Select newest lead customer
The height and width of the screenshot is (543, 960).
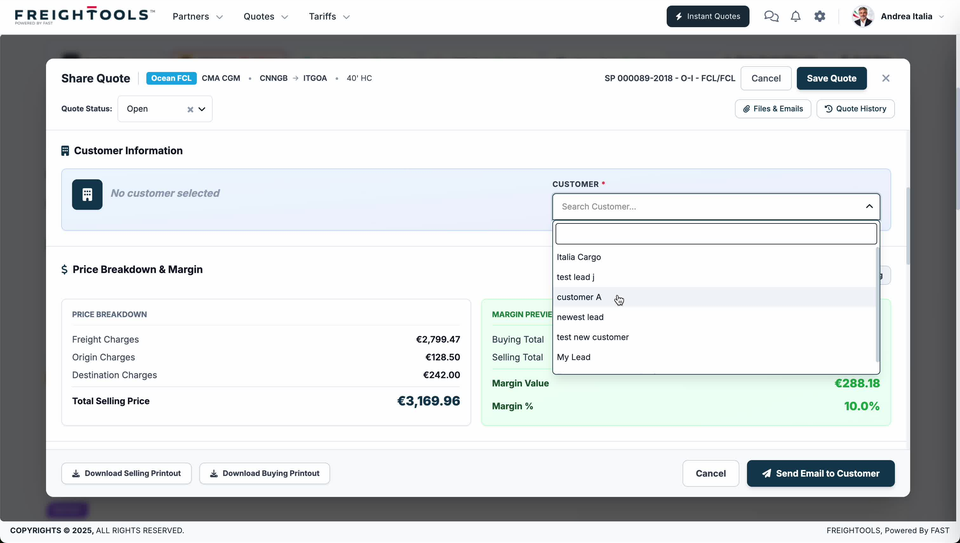point(714,317)
